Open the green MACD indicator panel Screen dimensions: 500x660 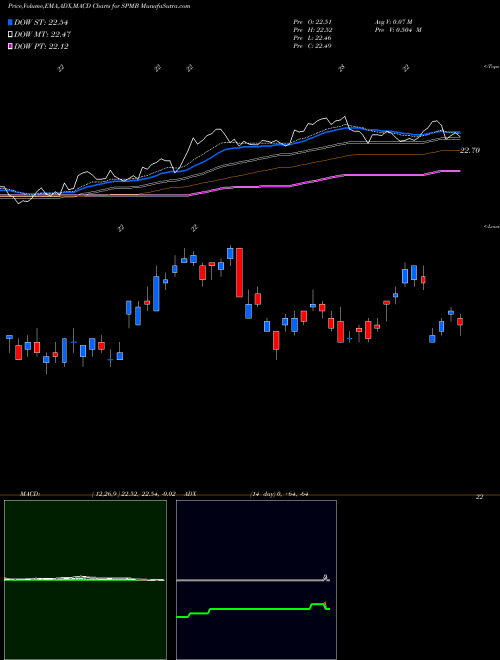click(85, 580)
